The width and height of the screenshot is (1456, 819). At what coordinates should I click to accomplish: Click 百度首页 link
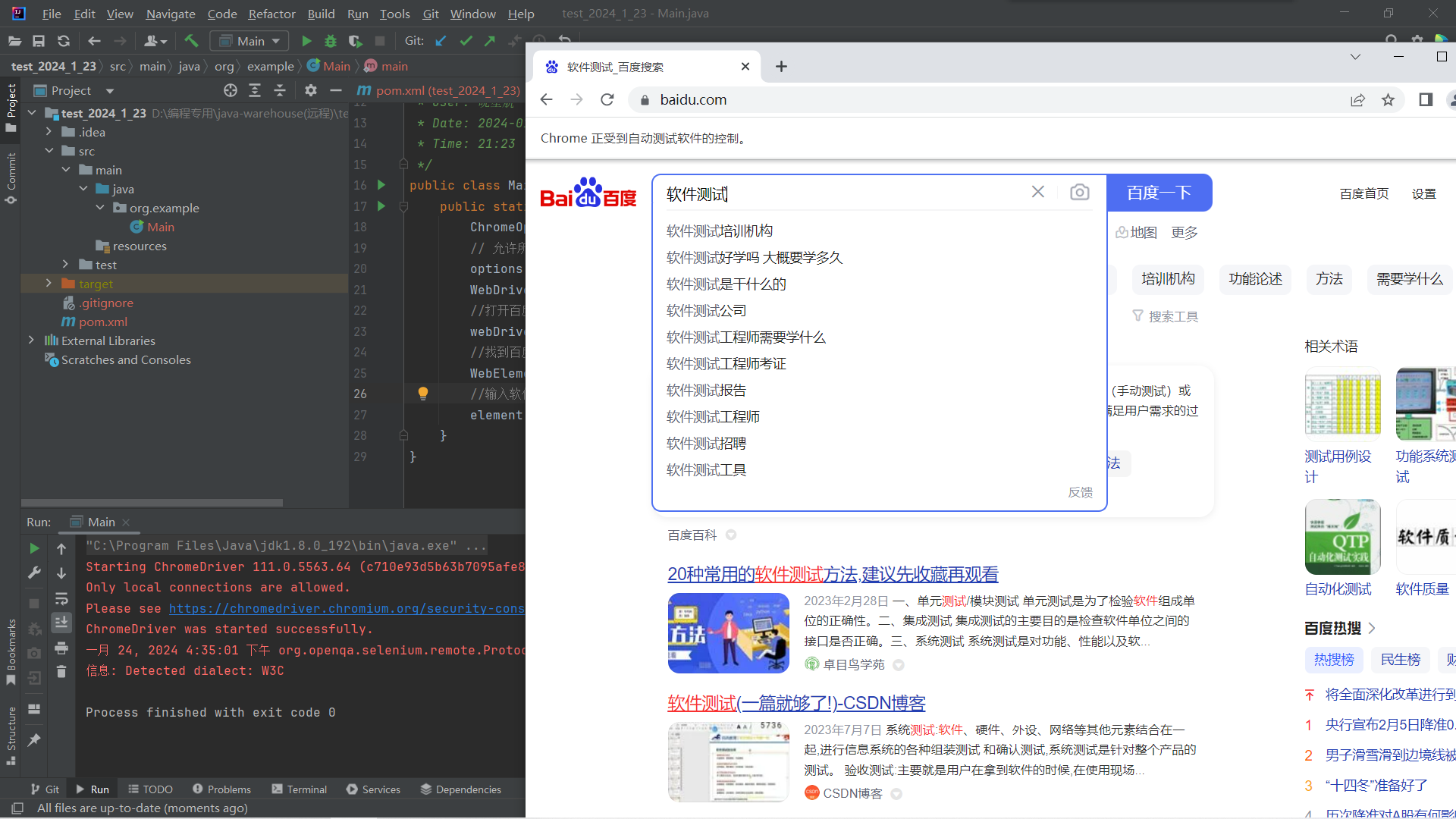tap(1364, 193)
